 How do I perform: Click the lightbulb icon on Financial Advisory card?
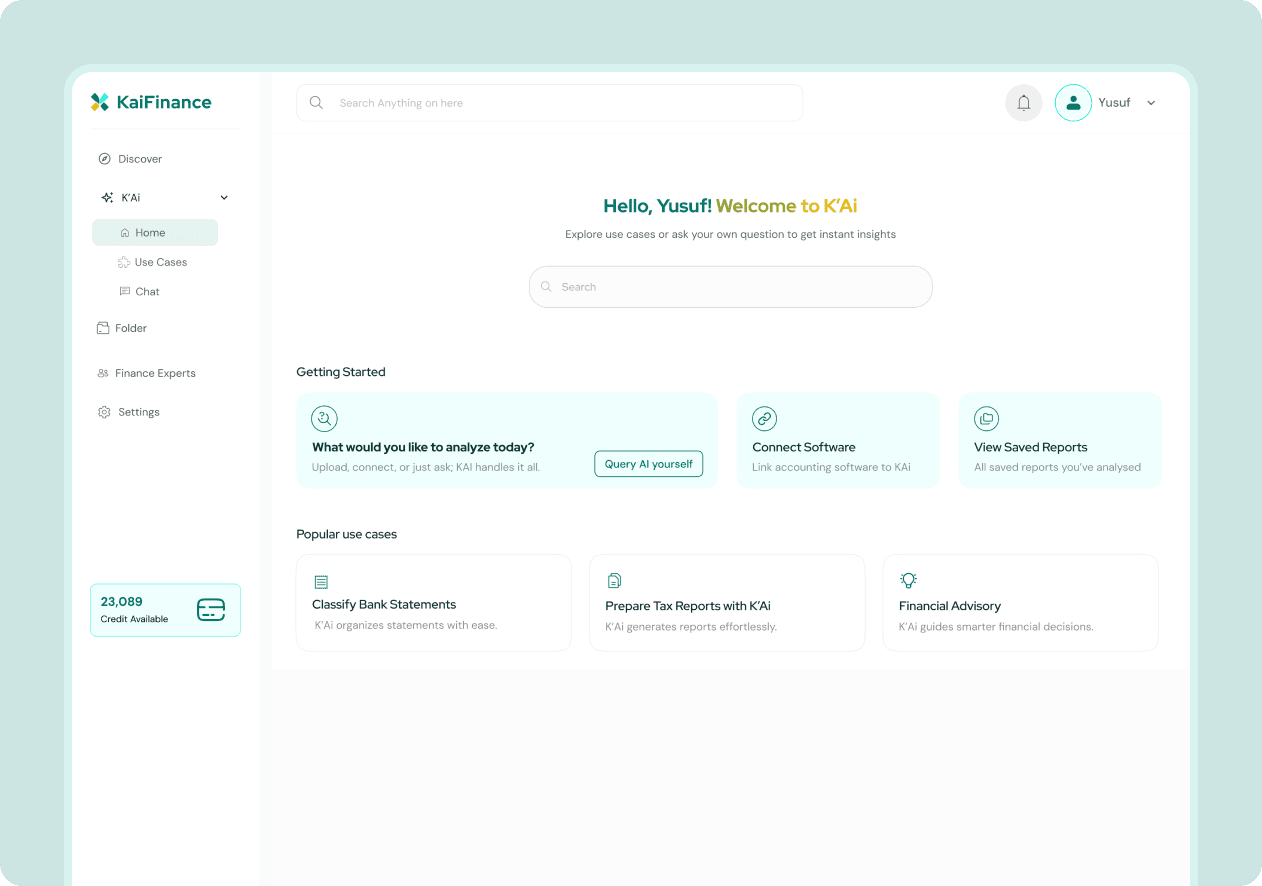tap(908, 580)
